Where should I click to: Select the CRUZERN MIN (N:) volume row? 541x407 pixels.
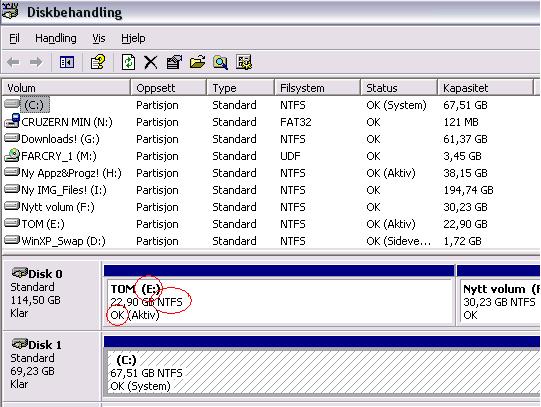pyautogui.click(x=269, y=122)
